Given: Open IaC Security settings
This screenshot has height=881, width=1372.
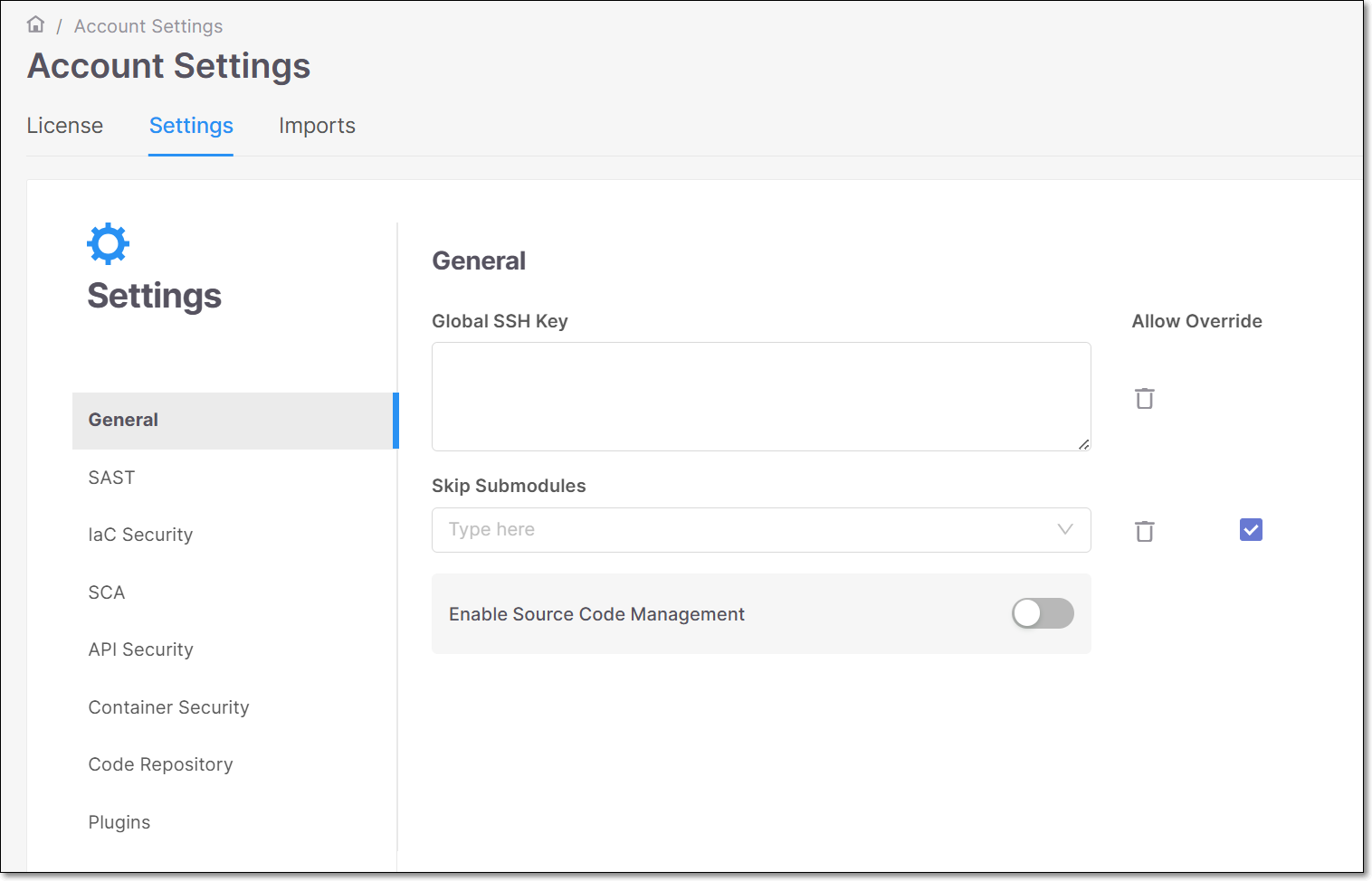Looking at the screenshot, I should click(x=140, y=535).
